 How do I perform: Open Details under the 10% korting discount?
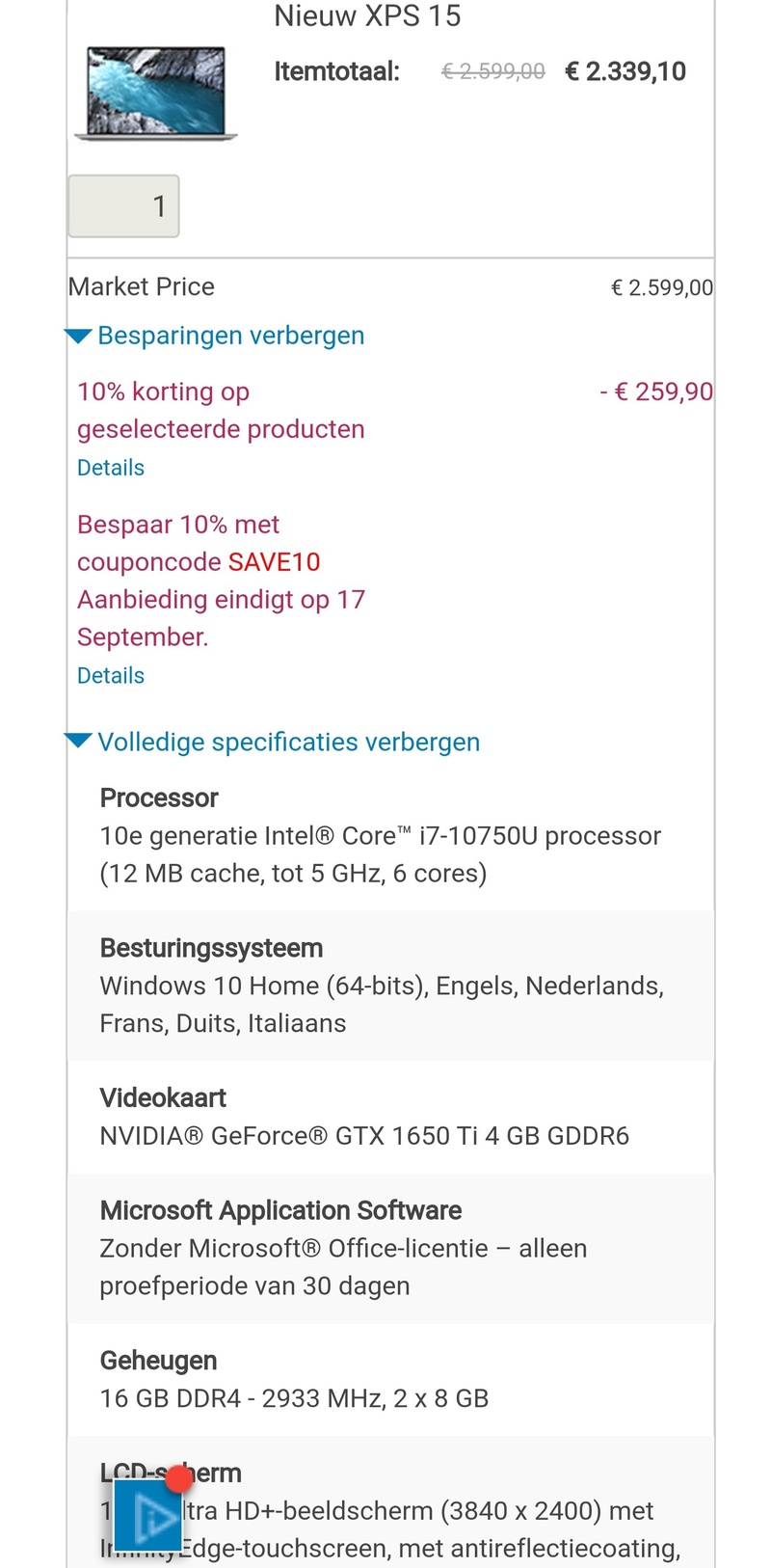tap(111, 468)
